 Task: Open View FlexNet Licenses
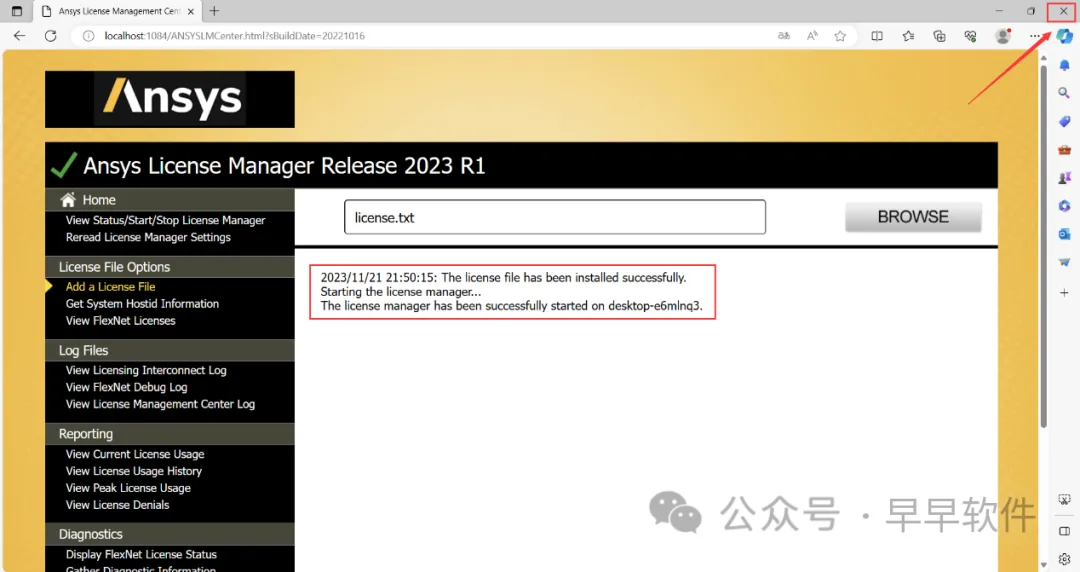coord(121,320)
